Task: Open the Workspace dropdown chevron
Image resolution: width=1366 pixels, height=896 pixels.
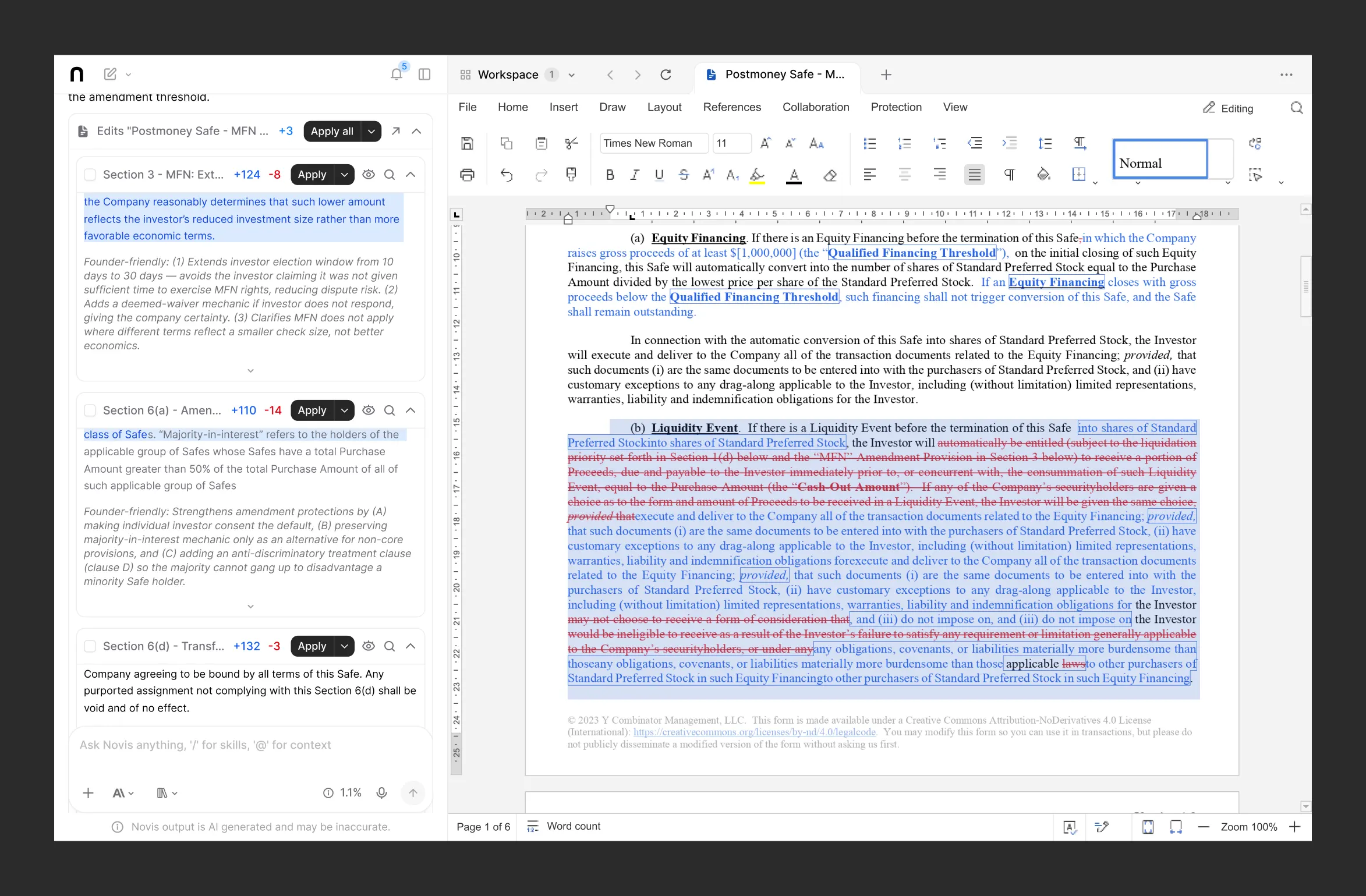Action: tap(572, 75)
